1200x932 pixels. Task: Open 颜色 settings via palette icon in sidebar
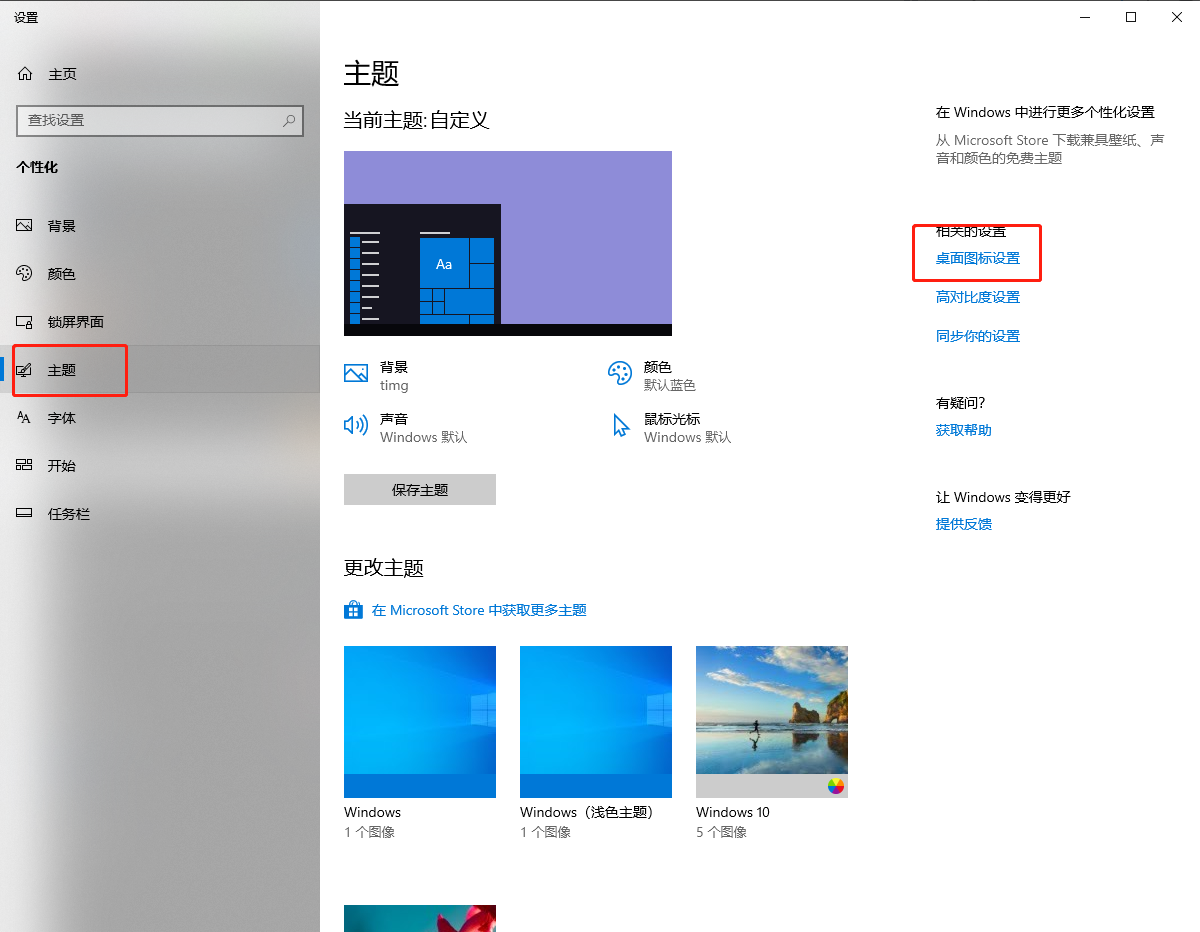pyautogui.click(x=24, y=273)
